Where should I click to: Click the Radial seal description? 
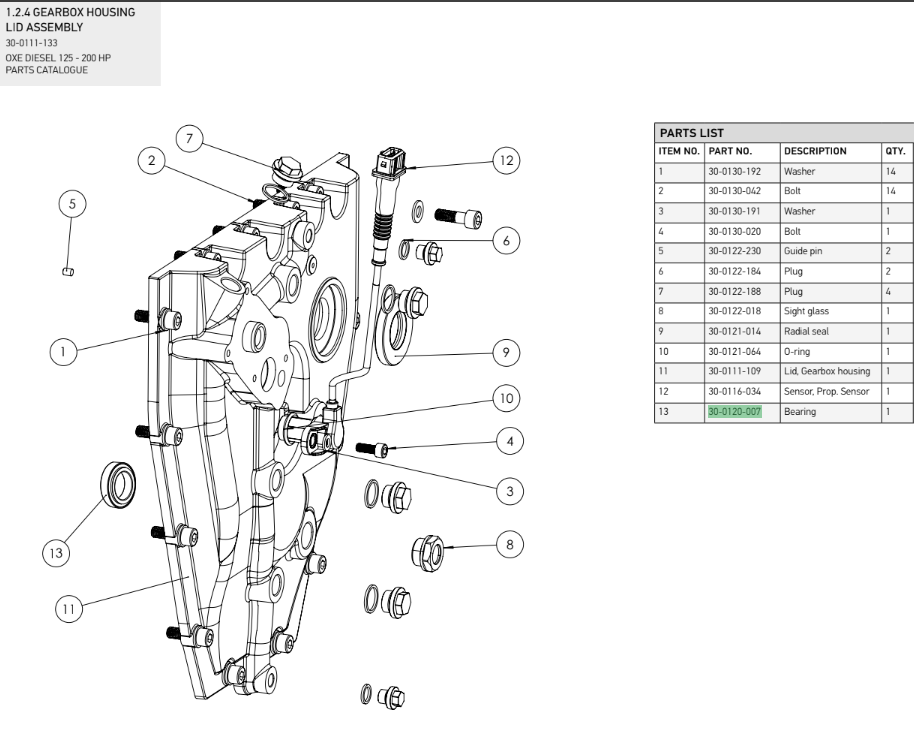[806, 331]
